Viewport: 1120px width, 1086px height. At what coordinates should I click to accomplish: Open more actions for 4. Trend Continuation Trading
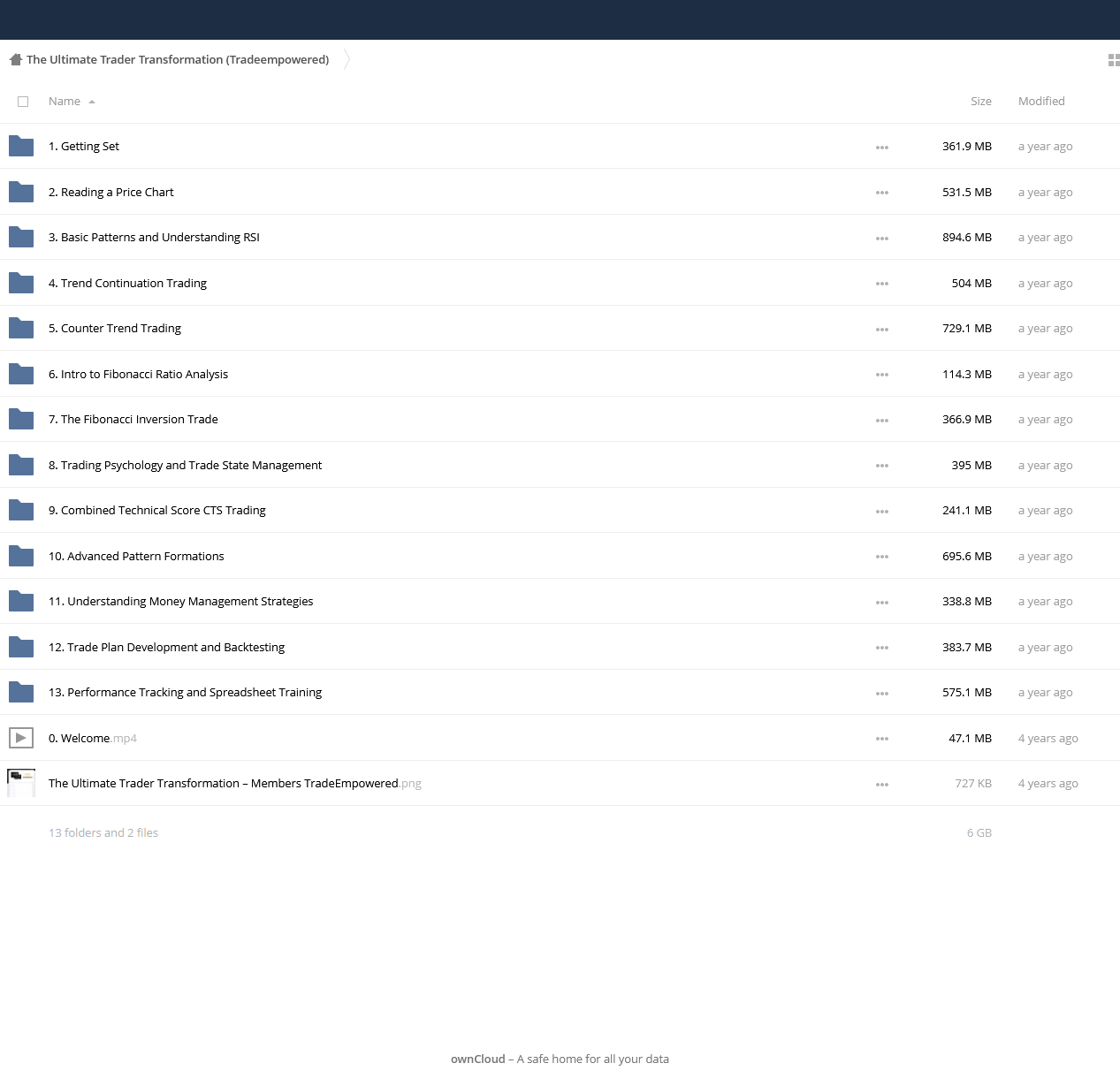882,284
